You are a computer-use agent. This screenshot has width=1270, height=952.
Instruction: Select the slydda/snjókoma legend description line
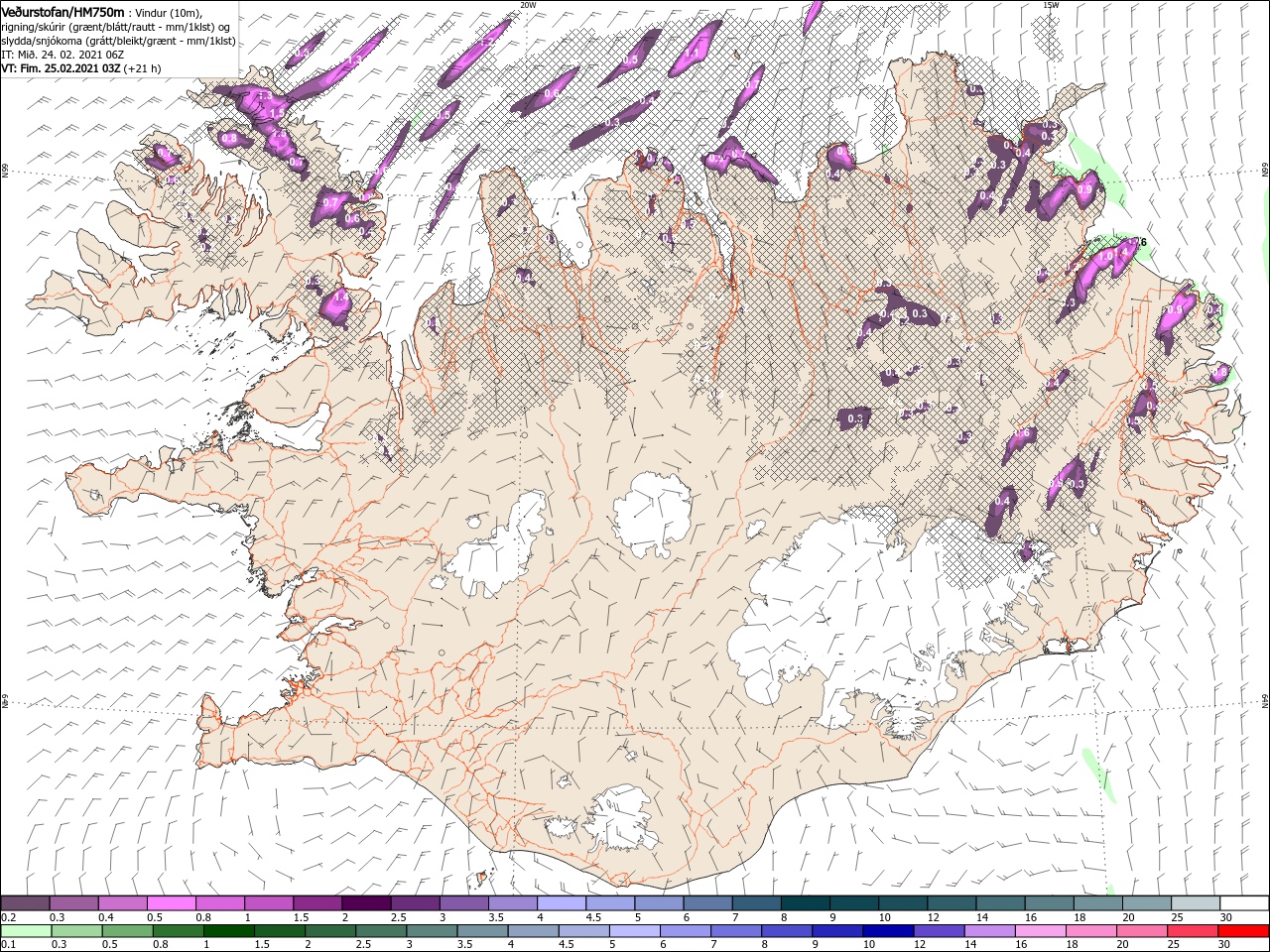[118, 41]
